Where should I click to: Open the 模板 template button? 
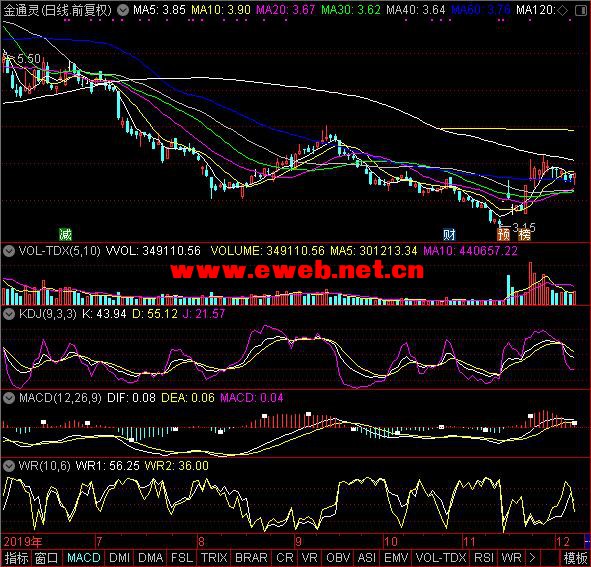point(576,558)
